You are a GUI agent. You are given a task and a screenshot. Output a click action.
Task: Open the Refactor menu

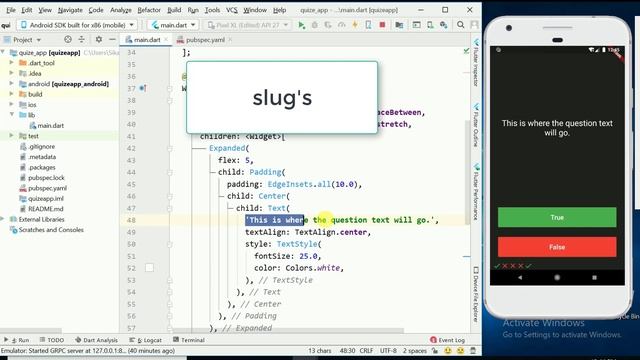[149, 10]
